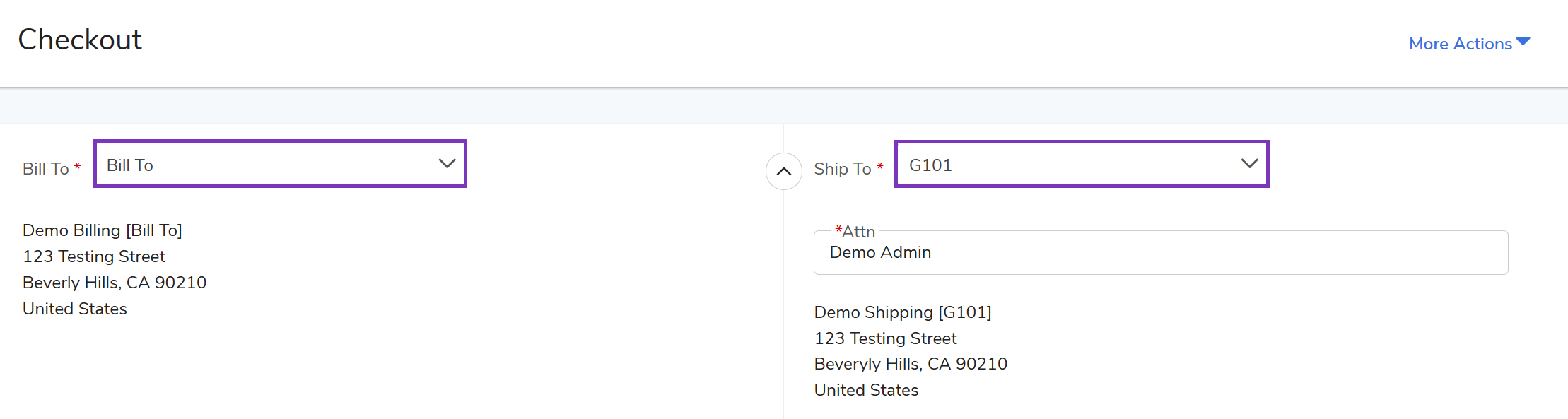The height and width of the screenshot is (419, 1568).
Task: Open the Ship To G101 dropdown
Action: pyautogui.click(x=1067, y=165)
